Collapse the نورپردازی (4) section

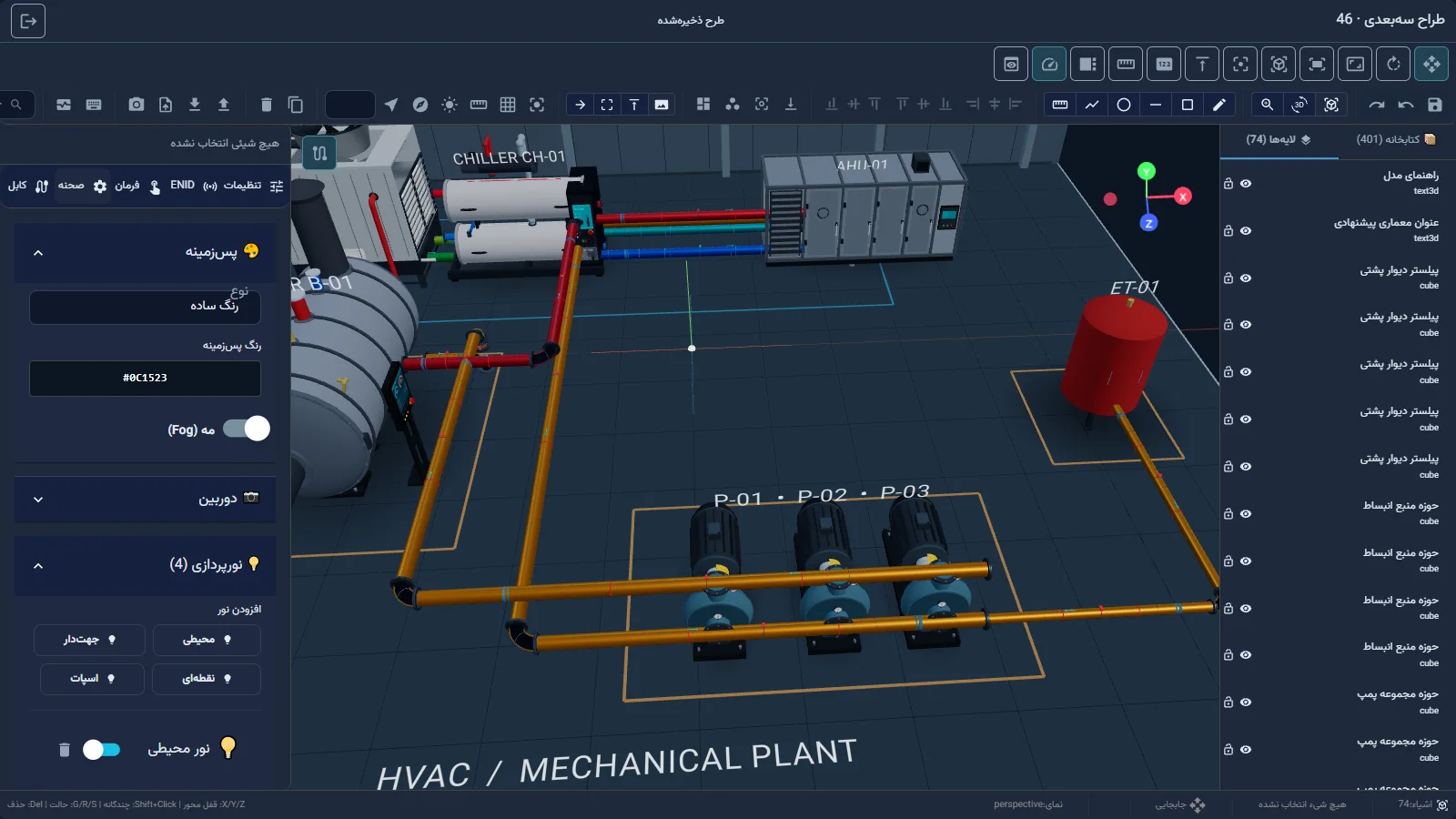click(x=146, y=565)
